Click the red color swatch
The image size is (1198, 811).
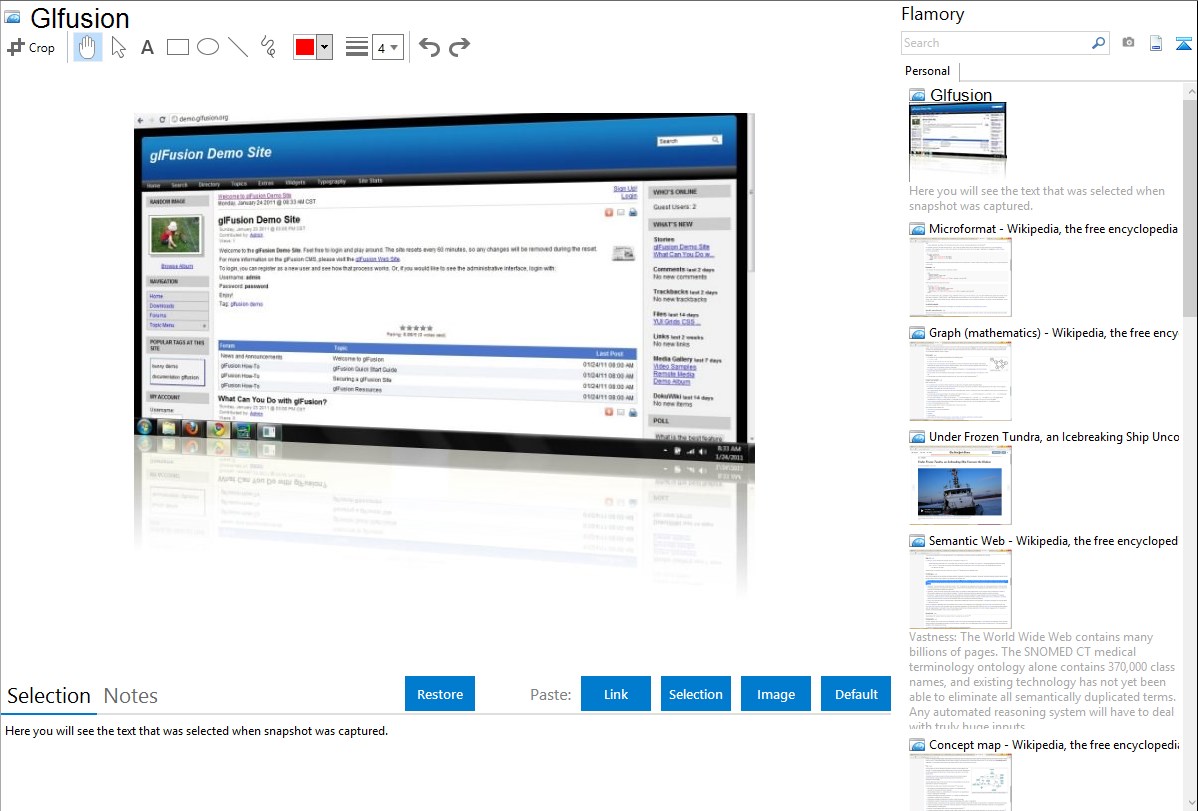[305, 47]
